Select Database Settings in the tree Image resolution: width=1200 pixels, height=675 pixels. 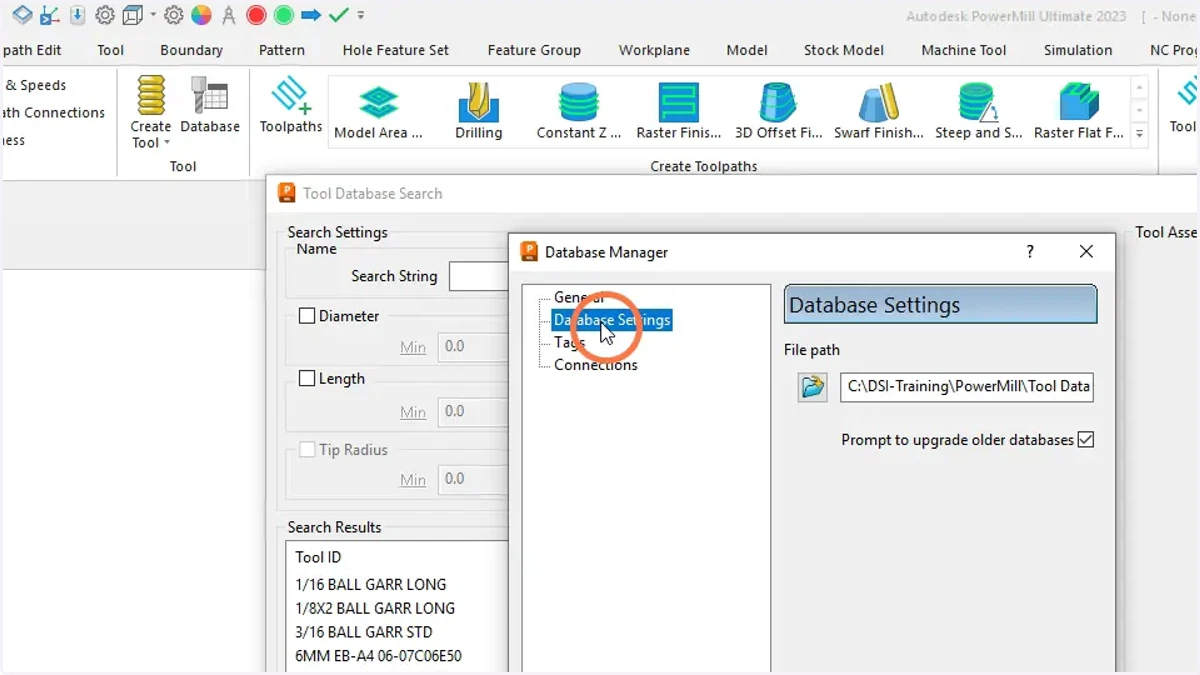[x=612, y=320]
